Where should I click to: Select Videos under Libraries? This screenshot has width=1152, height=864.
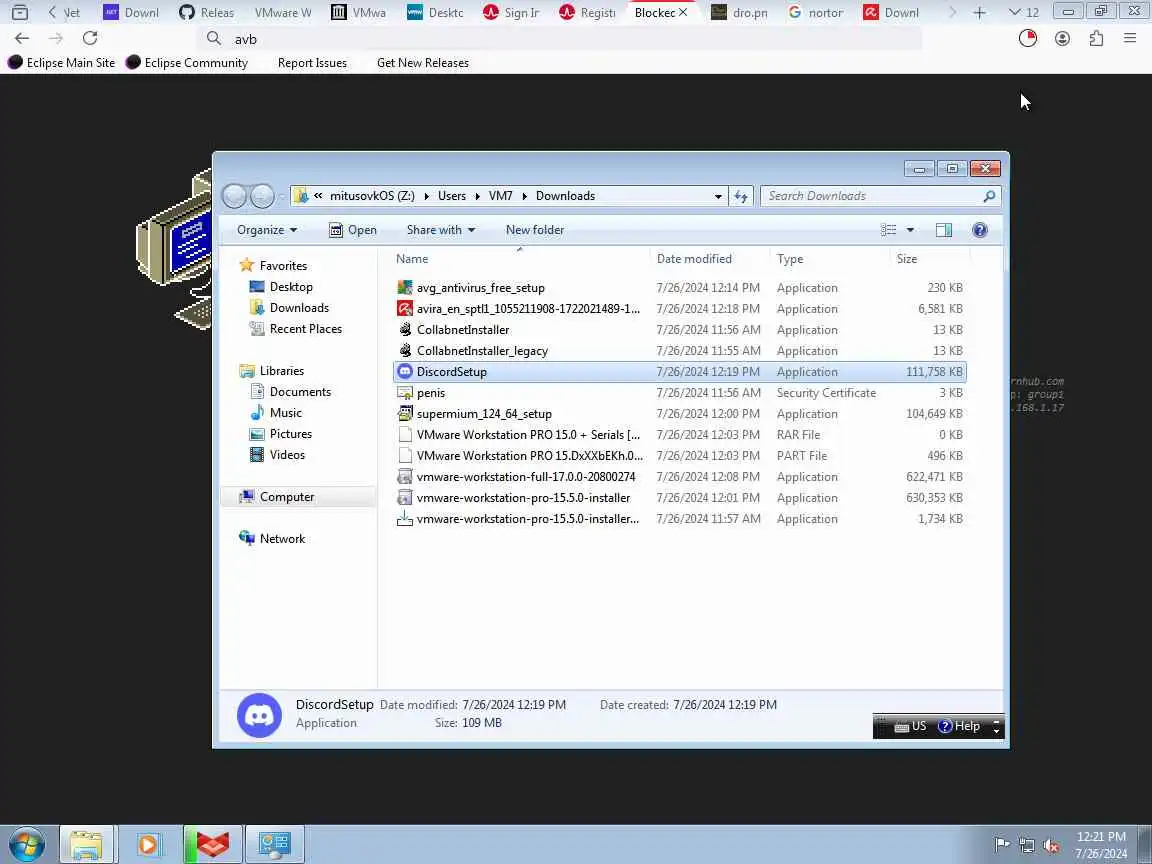[x=278, y=455]
